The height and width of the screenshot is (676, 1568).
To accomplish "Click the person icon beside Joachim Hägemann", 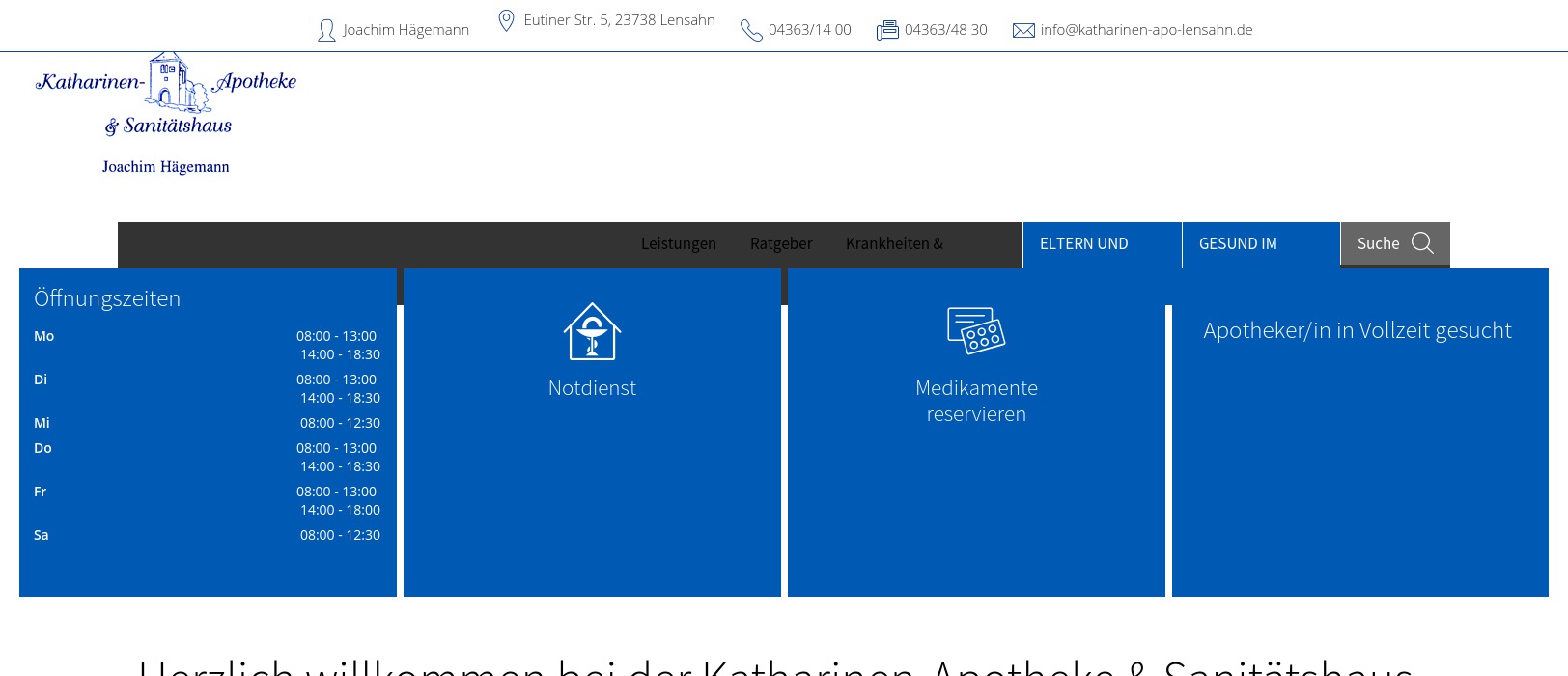I will pos(326,30).
